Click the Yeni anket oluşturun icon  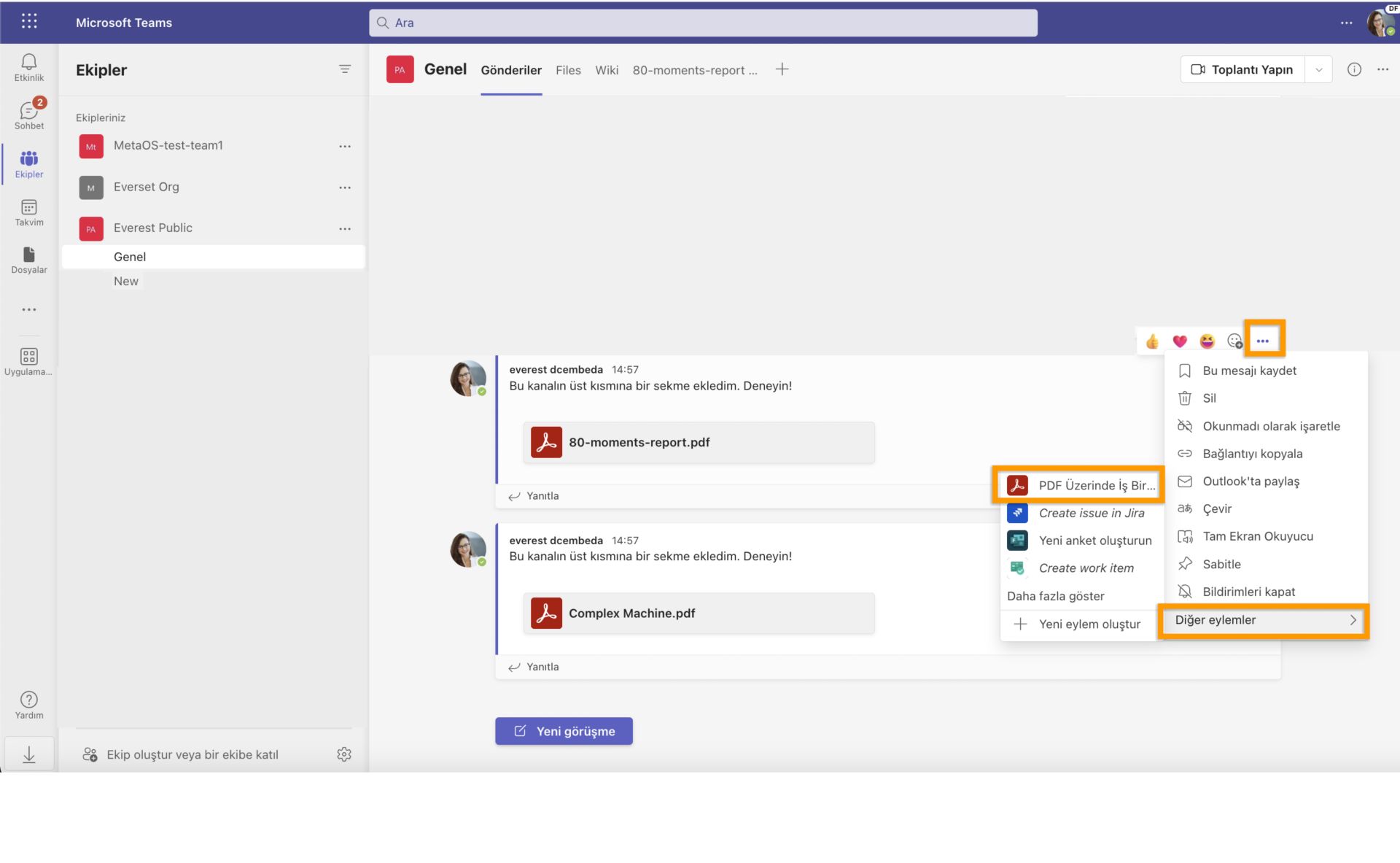coord(1018,539)
